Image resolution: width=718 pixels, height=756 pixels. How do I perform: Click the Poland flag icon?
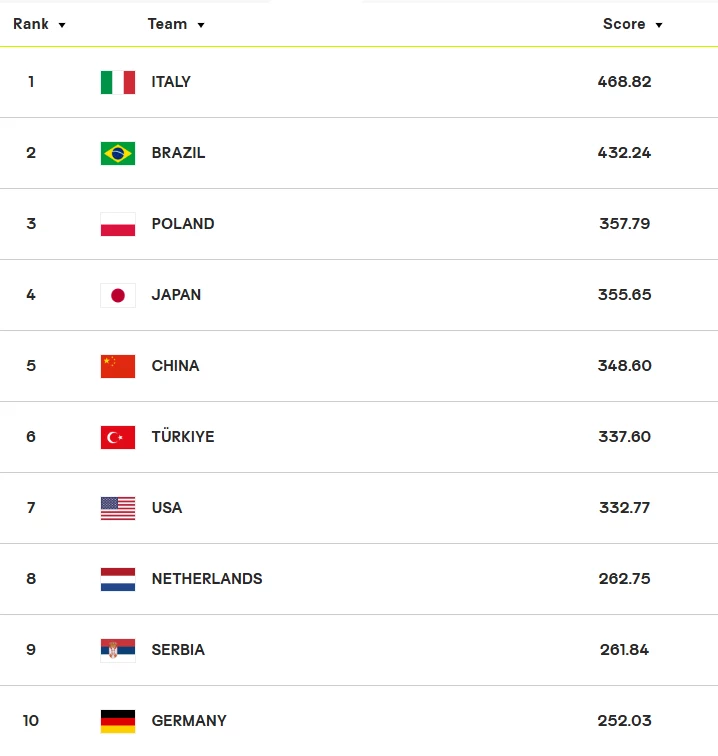(x=118, y=224)
